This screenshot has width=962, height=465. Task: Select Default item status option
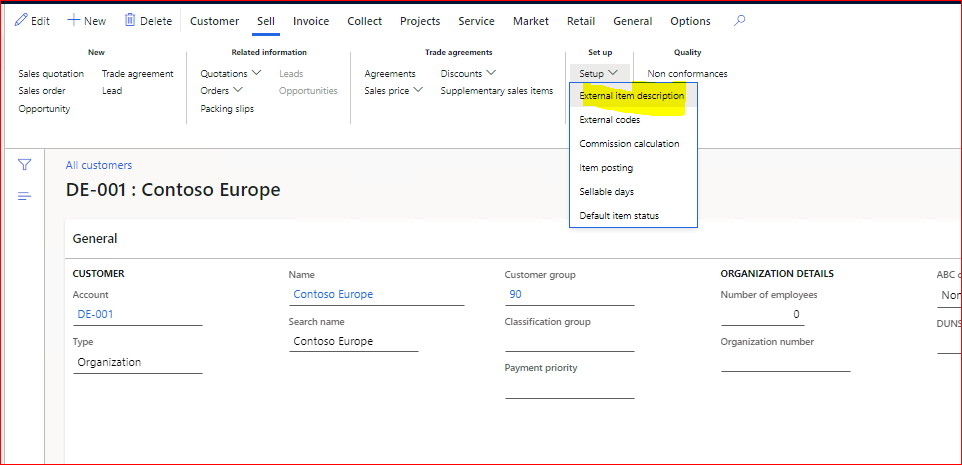619,216
